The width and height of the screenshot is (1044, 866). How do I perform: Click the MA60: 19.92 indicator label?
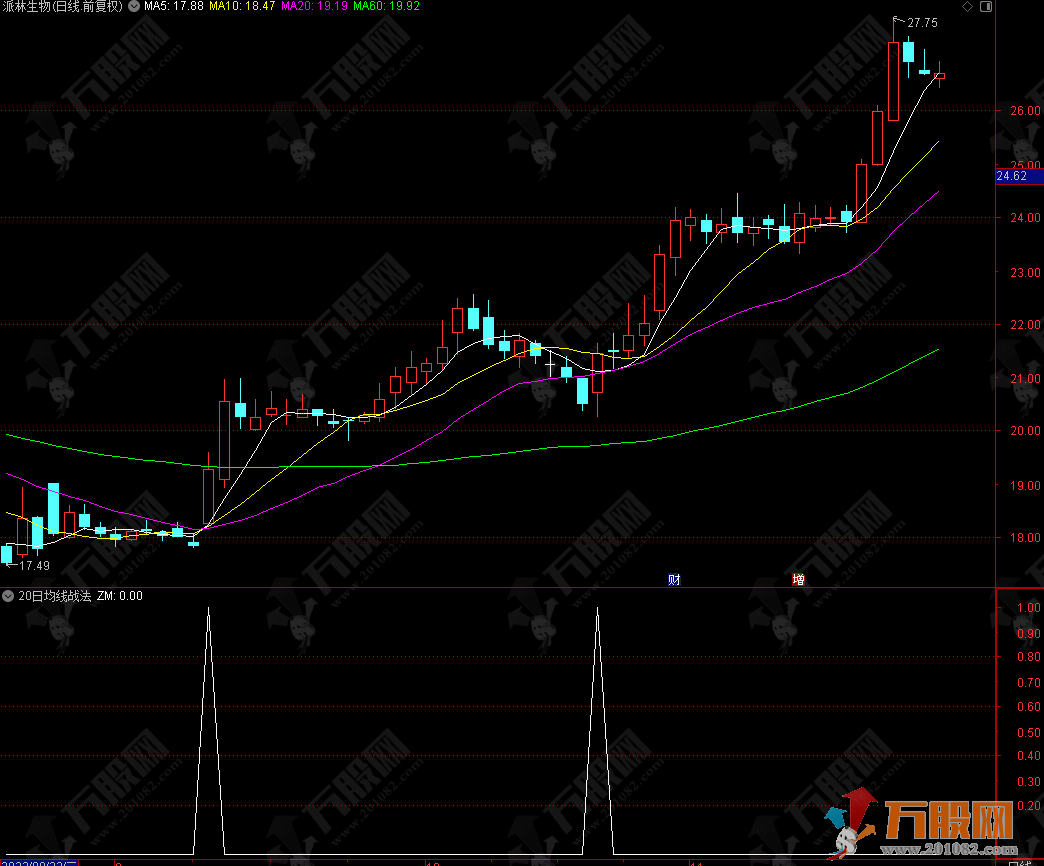click(x=386, y=6)
